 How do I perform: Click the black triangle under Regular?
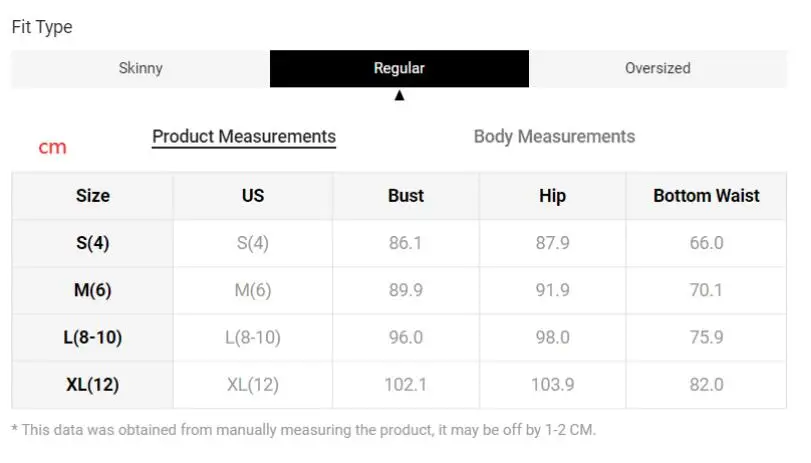399,96
